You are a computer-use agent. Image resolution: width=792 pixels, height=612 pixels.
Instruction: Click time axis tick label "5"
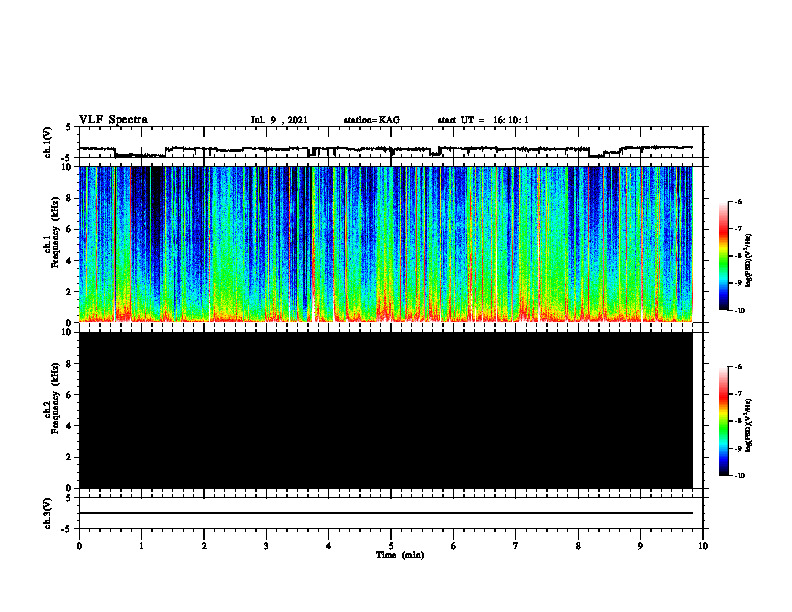[x=391, y=546]
